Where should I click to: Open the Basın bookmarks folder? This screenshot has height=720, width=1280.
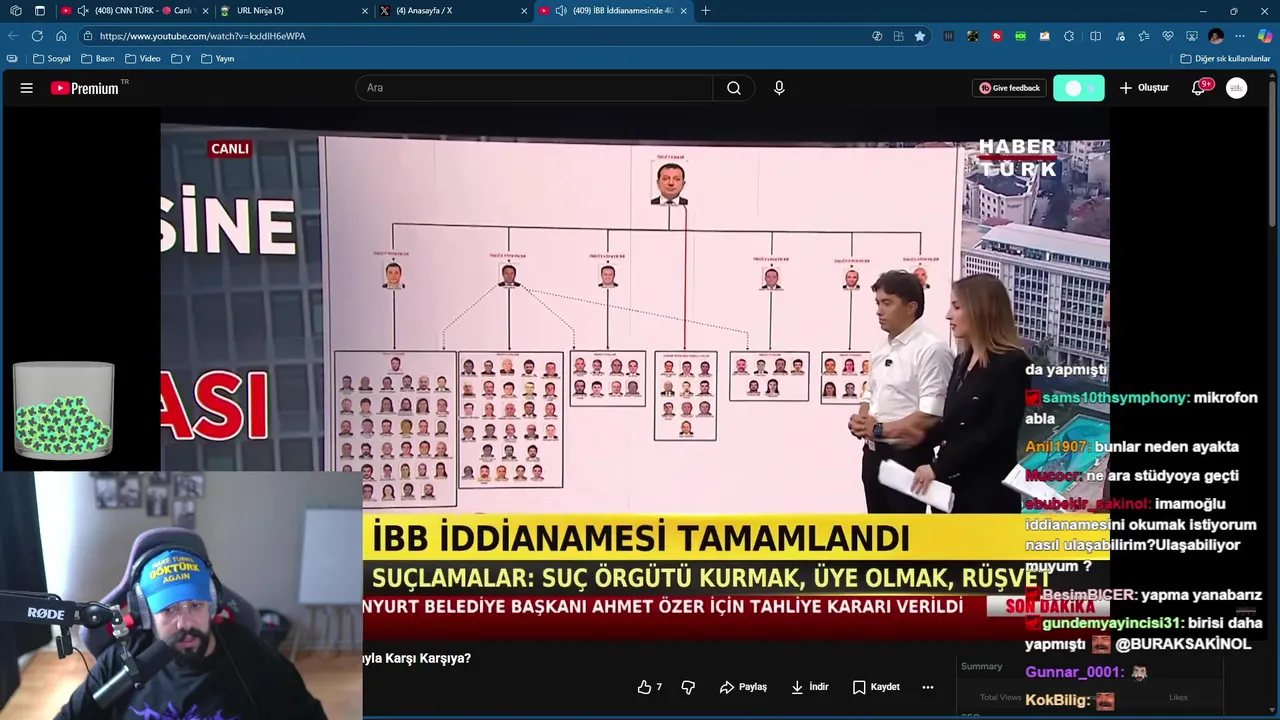click(98, 59)
